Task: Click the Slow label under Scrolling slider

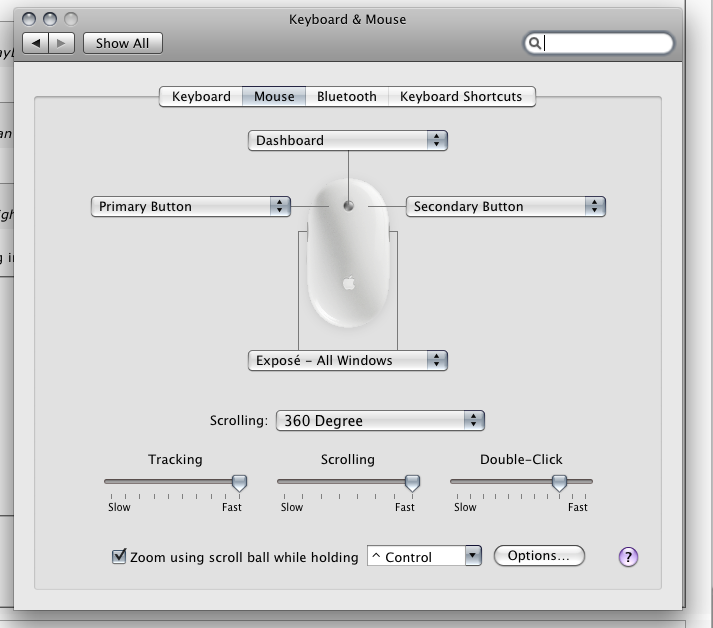Action: [292, 507]
